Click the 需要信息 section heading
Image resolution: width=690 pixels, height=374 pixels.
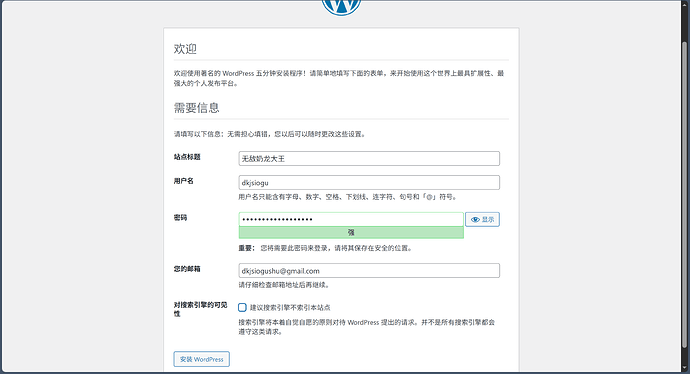pos(197,108)
